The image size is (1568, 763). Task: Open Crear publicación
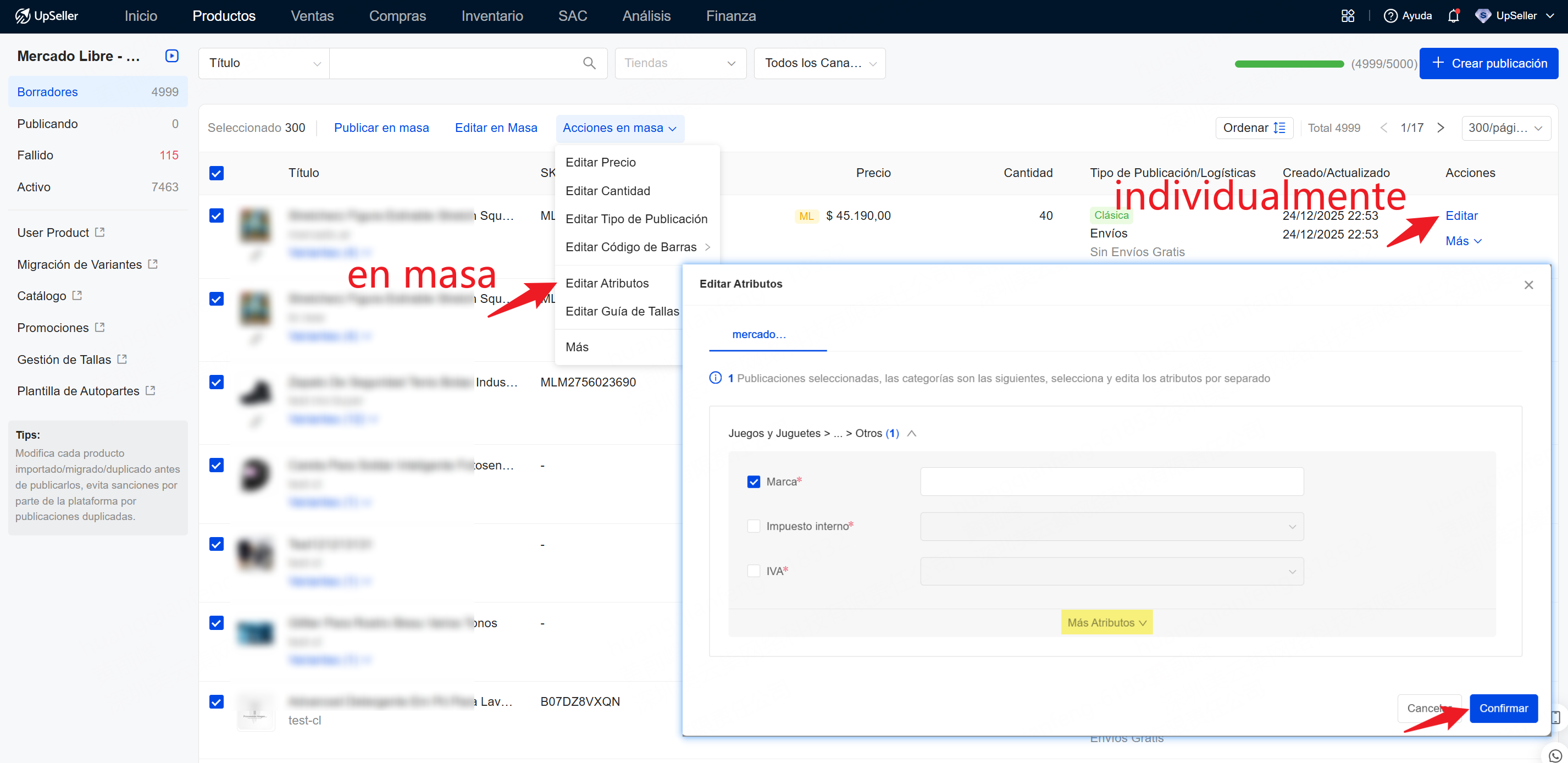pos(1488,63)
